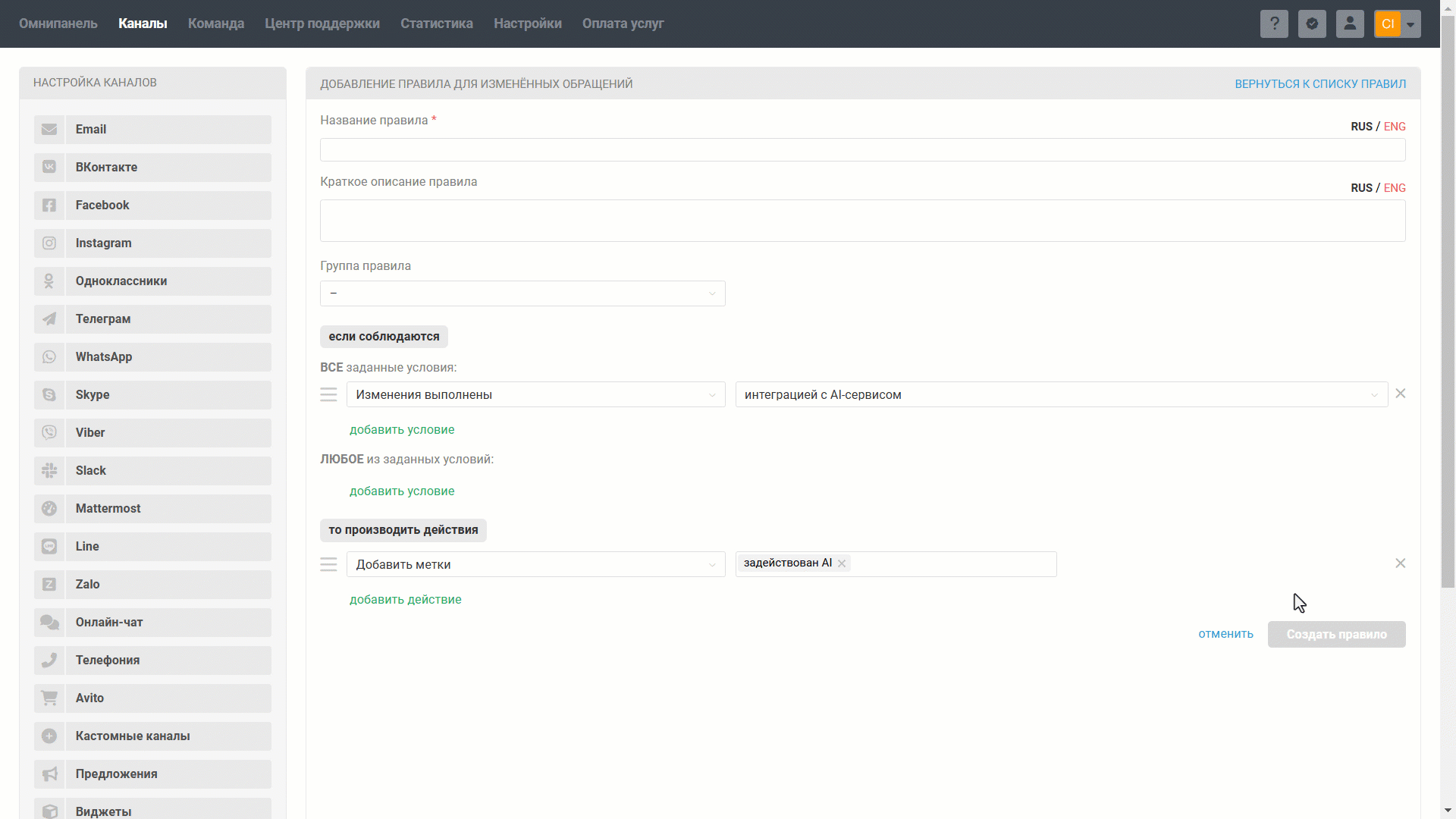This screenshot has width=1456, height=819.
Task: Open the 'интеграцией с AI-сервисом' dropdown
Action: (1061, 394)
